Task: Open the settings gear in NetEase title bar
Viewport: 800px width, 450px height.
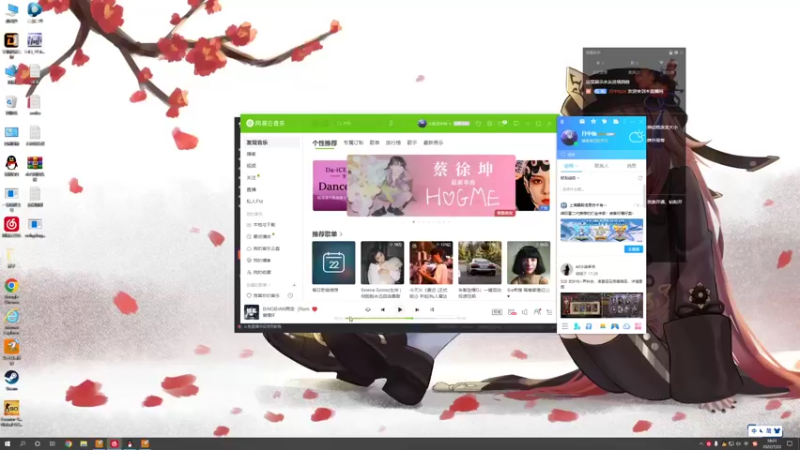Action: 489,123
